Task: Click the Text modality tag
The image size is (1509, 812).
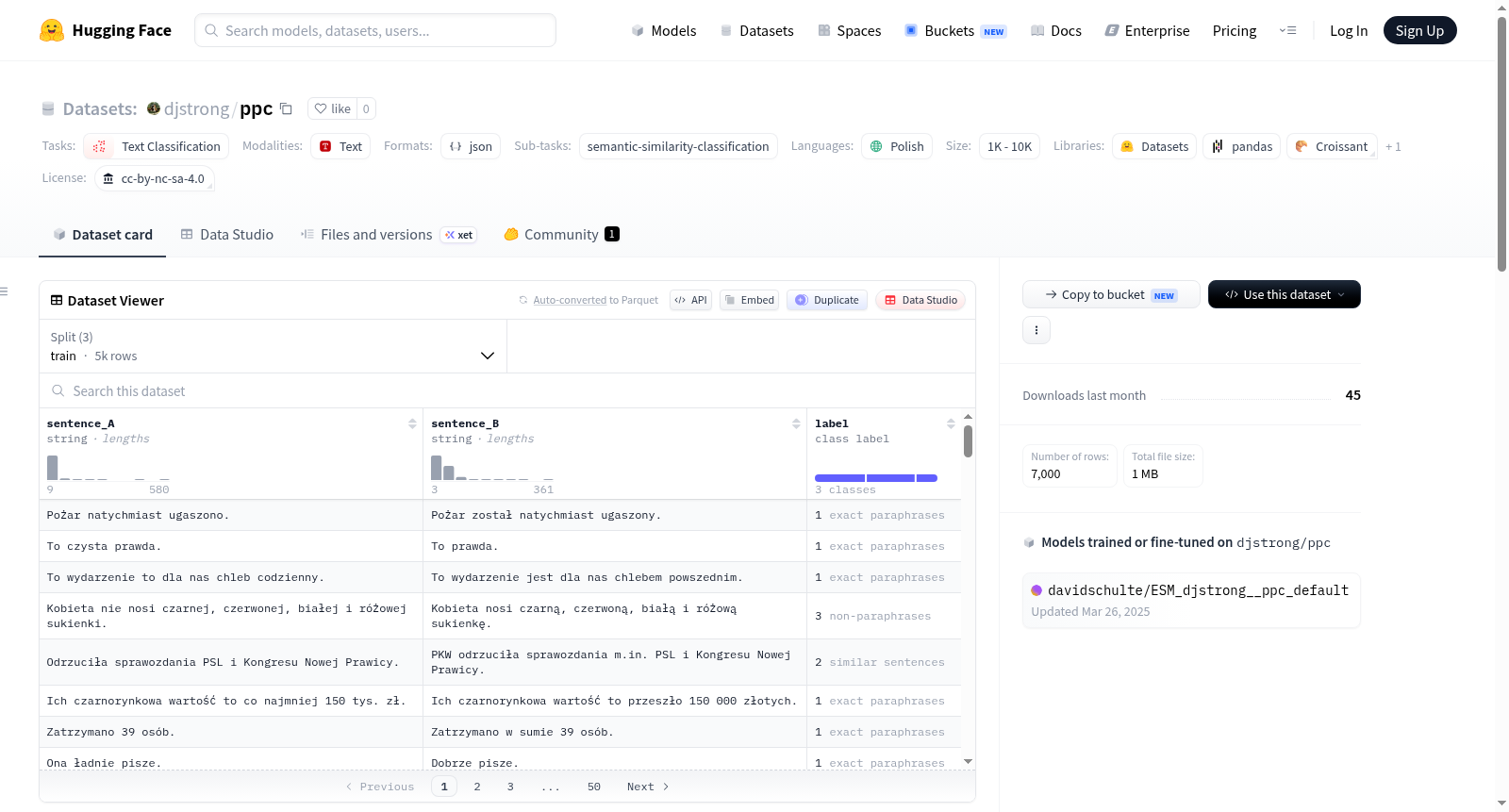Action: coord(340,146)
